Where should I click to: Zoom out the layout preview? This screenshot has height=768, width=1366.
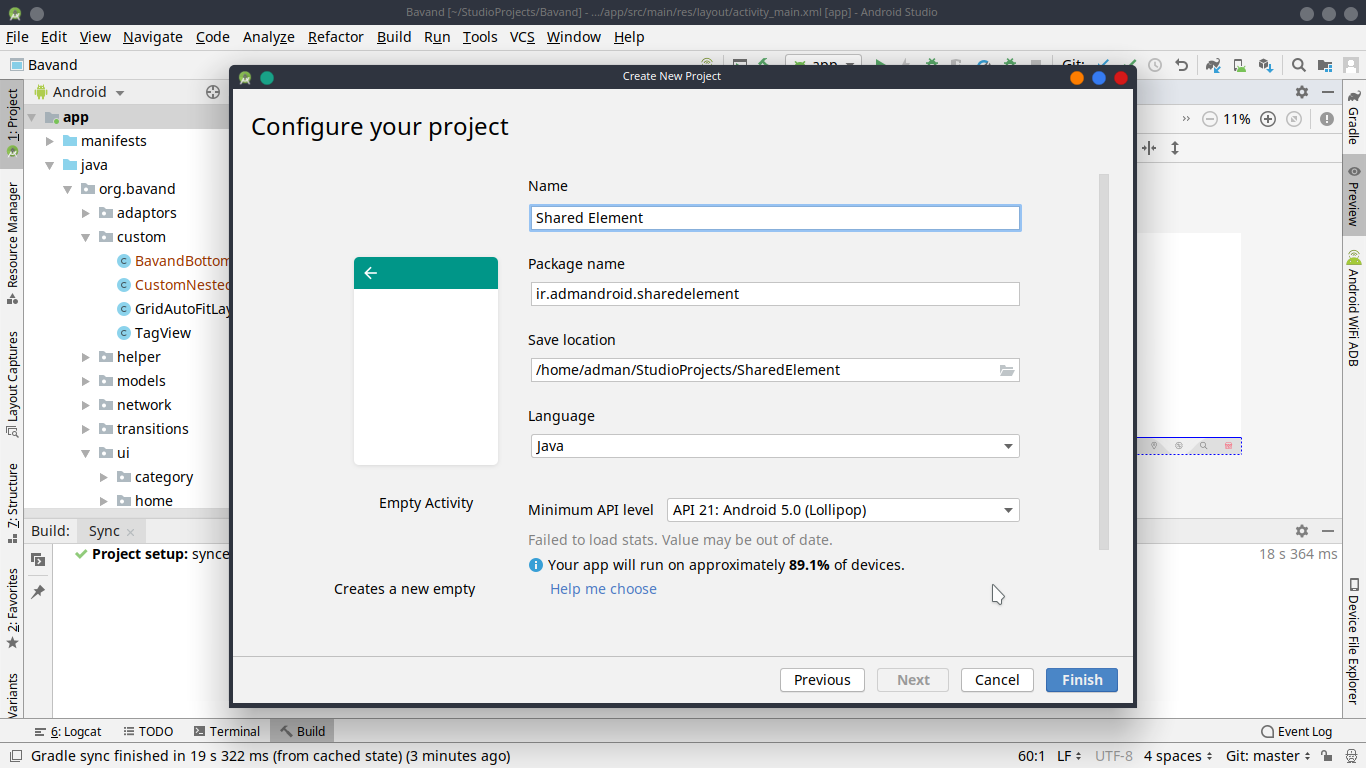[1209, 119]
